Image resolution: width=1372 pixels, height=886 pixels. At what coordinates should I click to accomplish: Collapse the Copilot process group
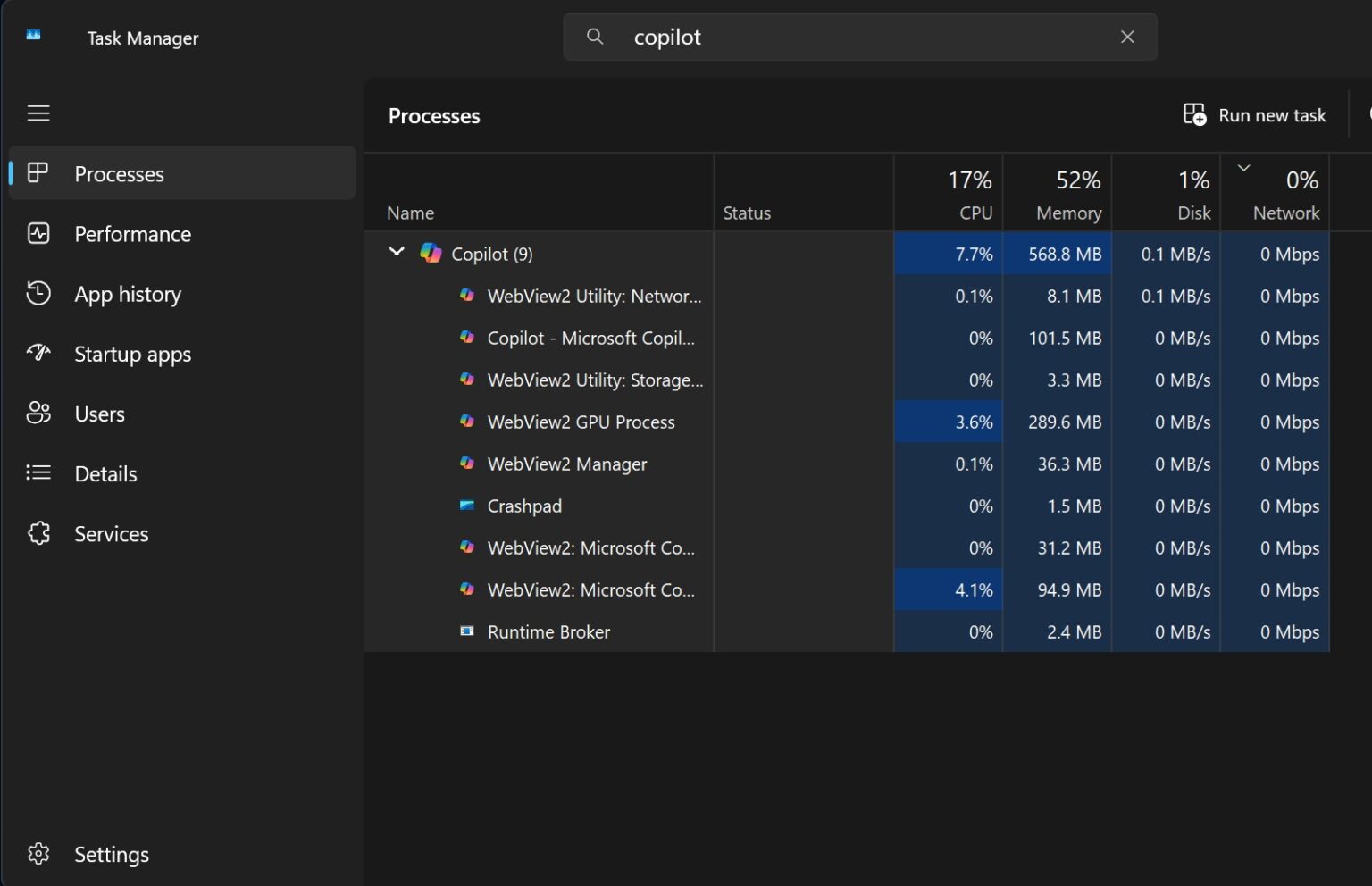(397, 252)
